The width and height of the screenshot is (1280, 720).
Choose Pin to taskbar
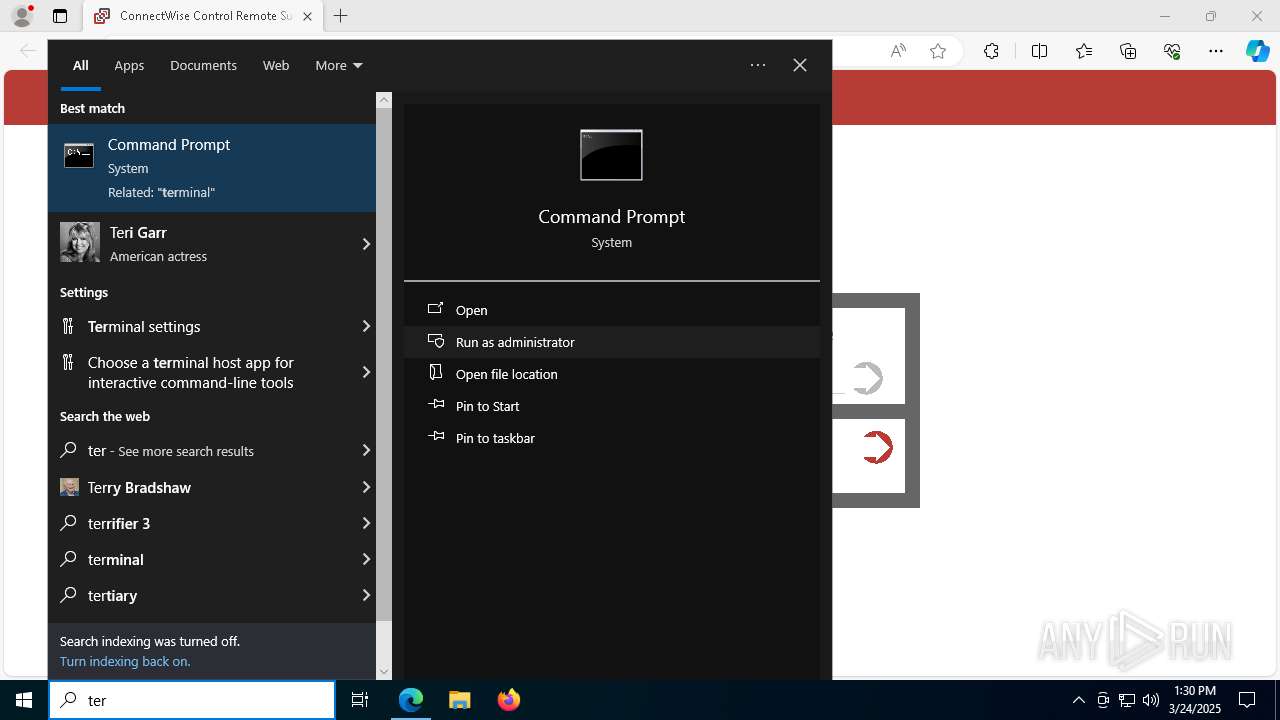[x=612, y=438]
